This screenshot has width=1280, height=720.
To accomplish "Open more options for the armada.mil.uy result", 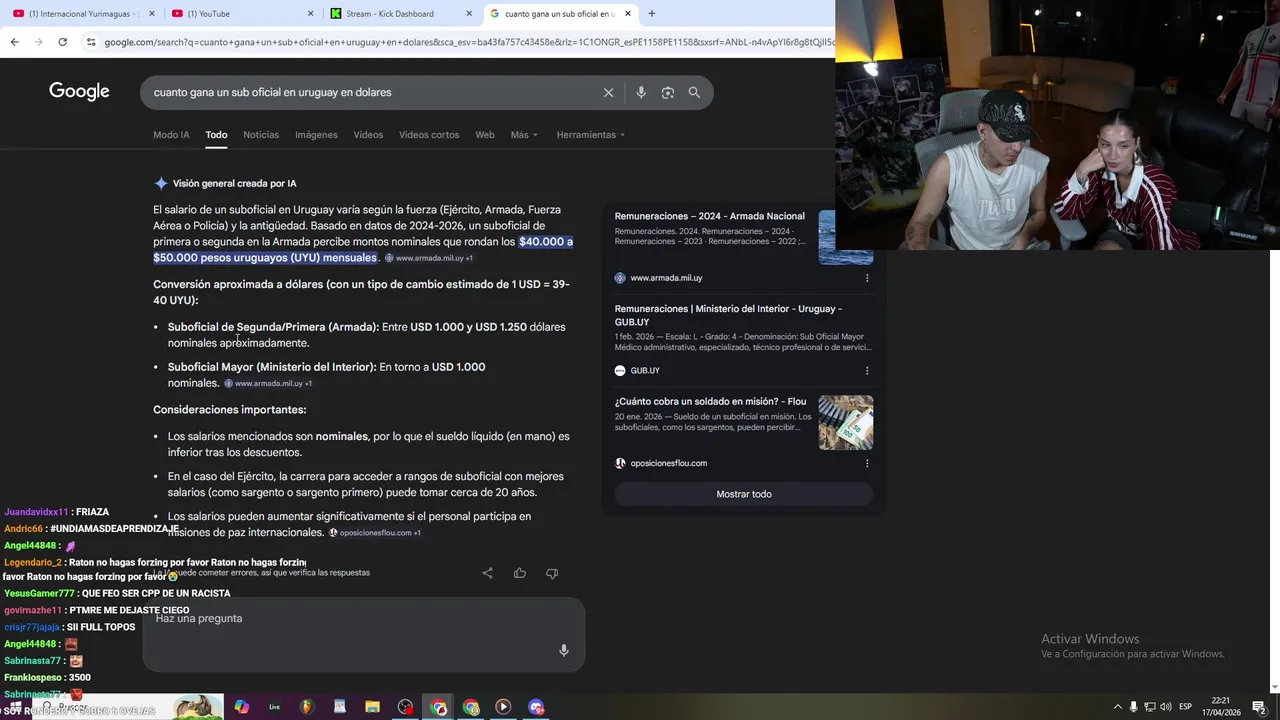I will tap(867, 278).
